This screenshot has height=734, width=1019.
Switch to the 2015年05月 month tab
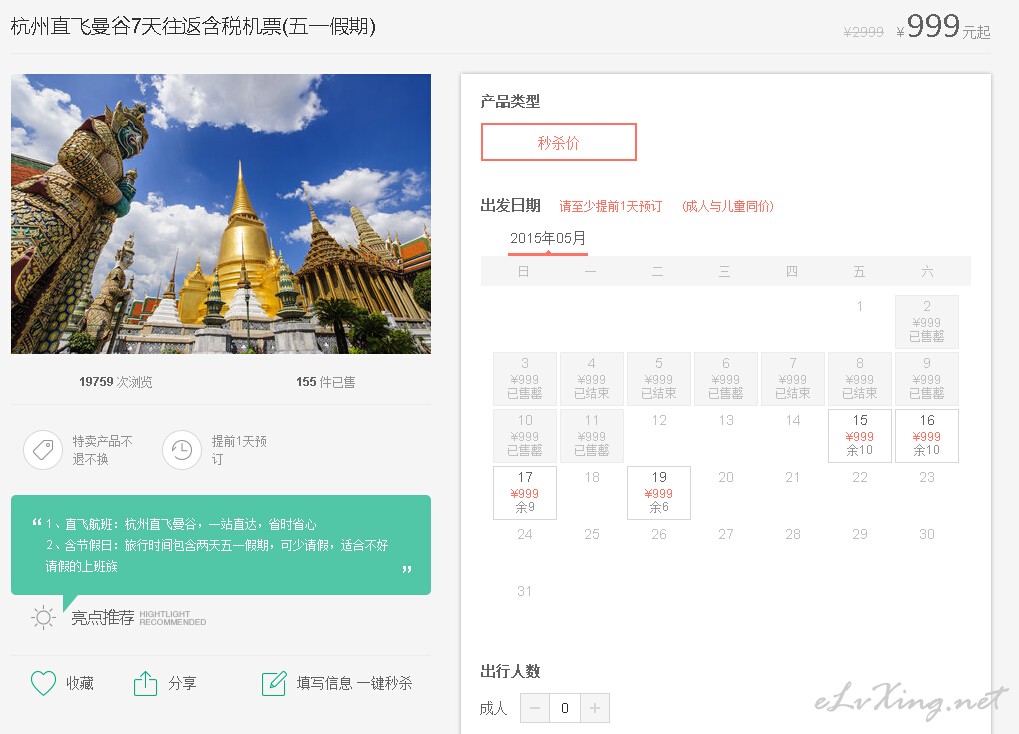click(x=548, y=238)
